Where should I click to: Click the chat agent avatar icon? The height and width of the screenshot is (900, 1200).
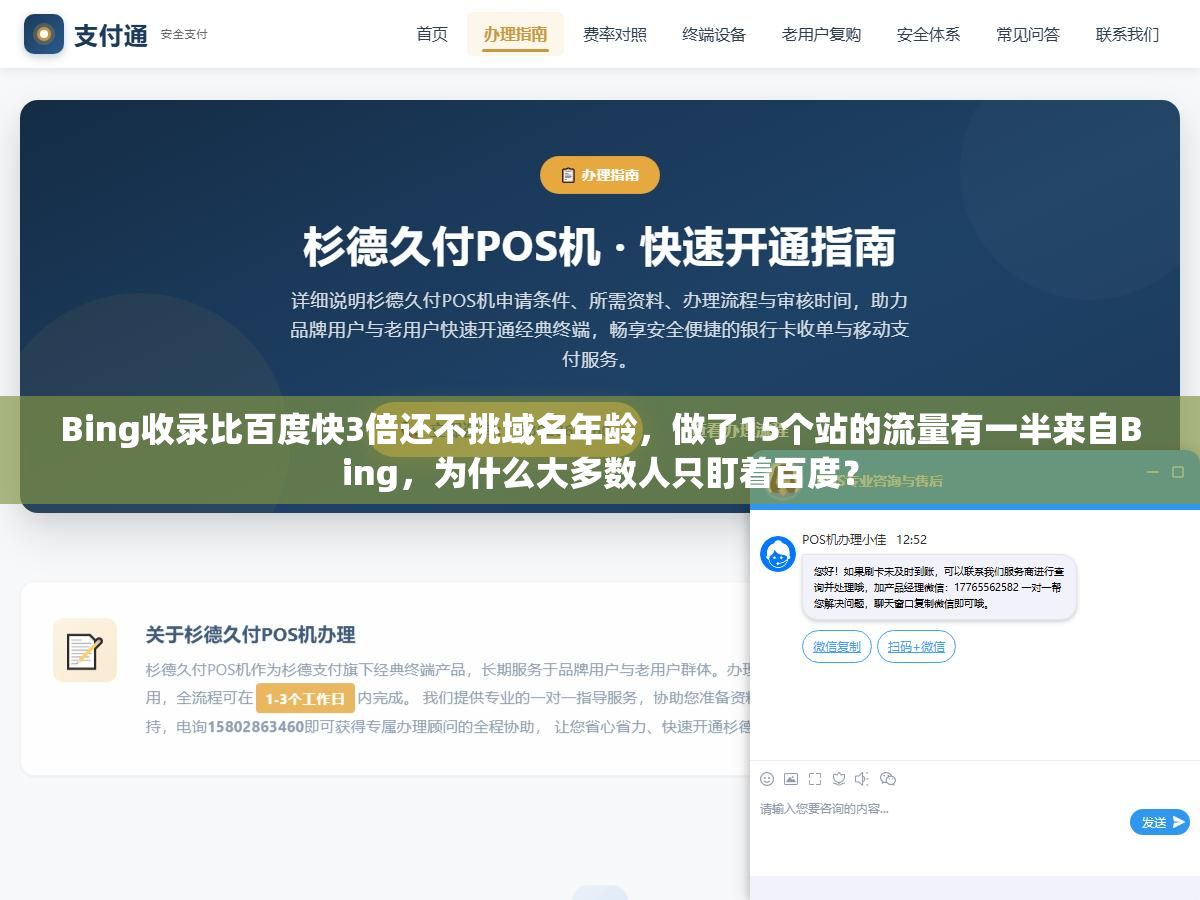click(x=778, y=554)
